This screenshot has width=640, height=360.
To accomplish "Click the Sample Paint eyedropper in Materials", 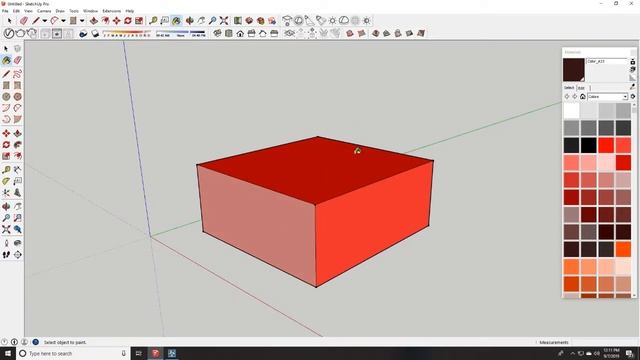I will click(633, 87).
